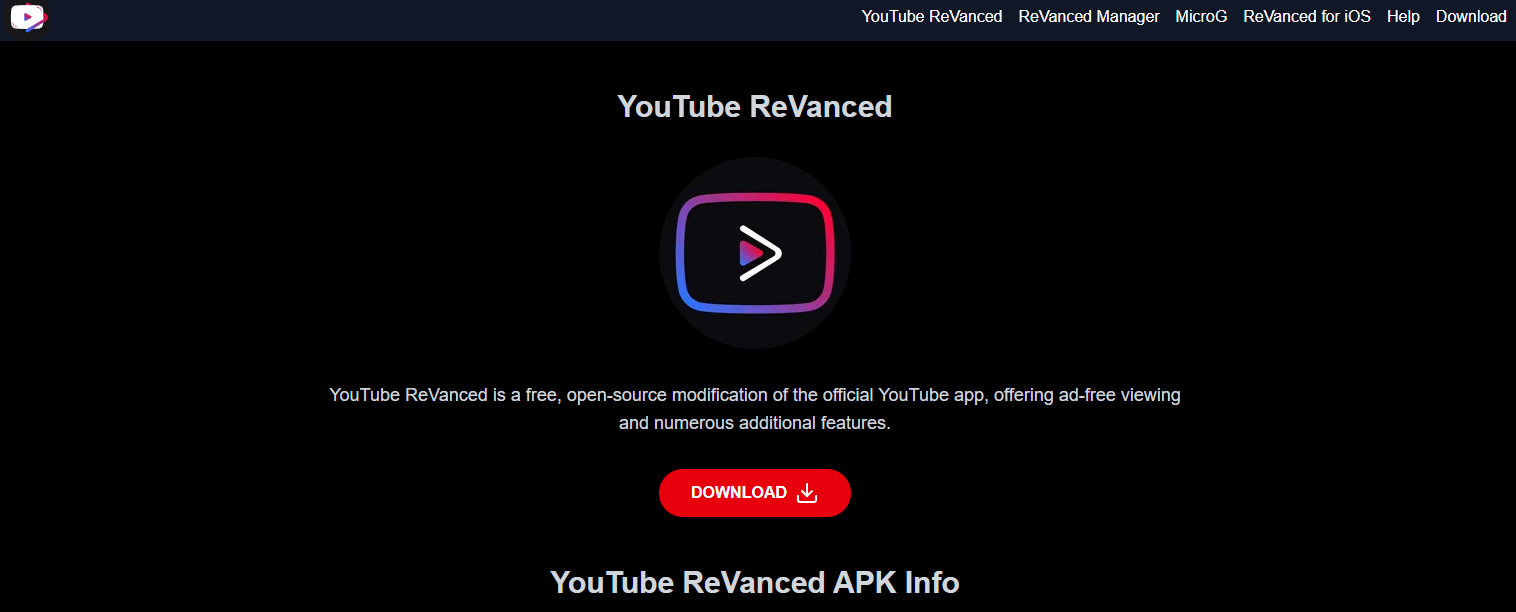Click the DOWNLOAD button label text
1516x612 pixels.
(738, 492)
